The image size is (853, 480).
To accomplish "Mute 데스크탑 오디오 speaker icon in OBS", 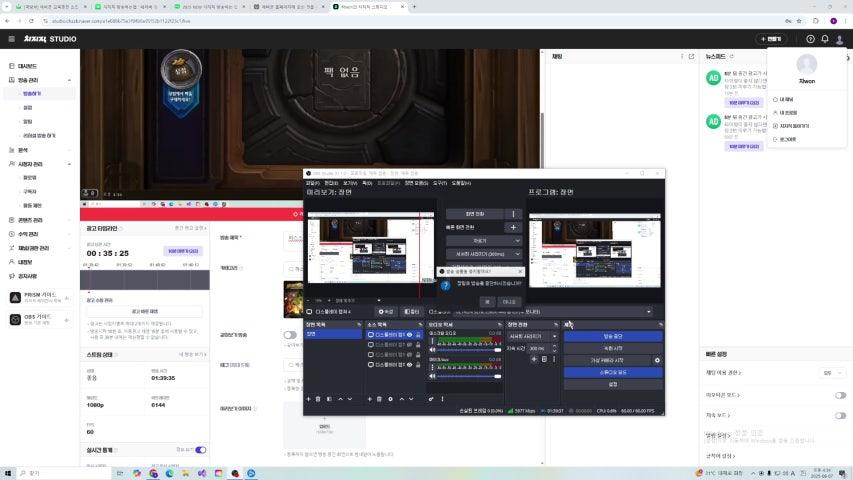I will (433, 350).
